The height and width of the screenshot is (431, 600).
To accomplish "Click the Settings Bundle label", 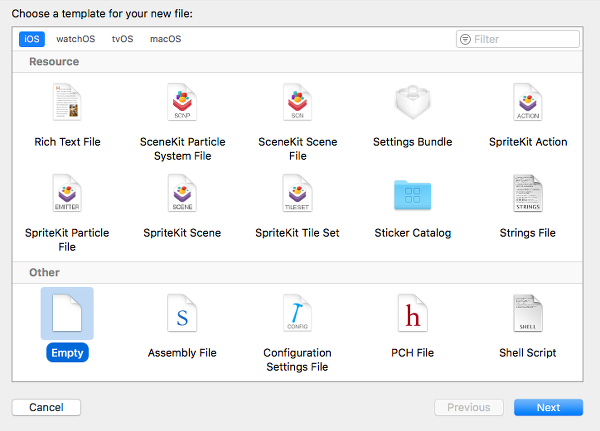I will tap(412, 142).
